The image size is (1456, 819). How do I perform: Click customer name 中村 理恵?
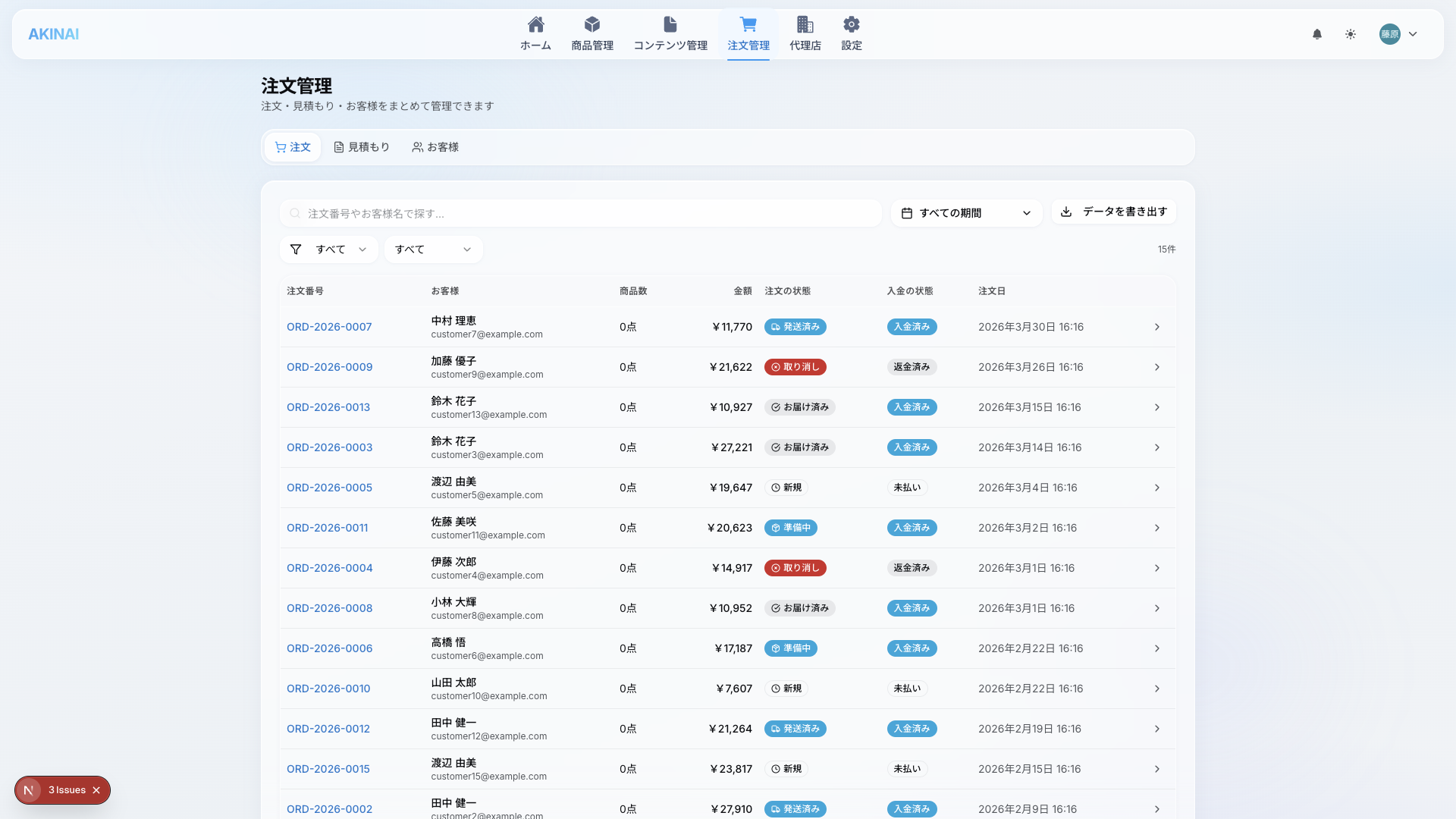coord(453,321)
